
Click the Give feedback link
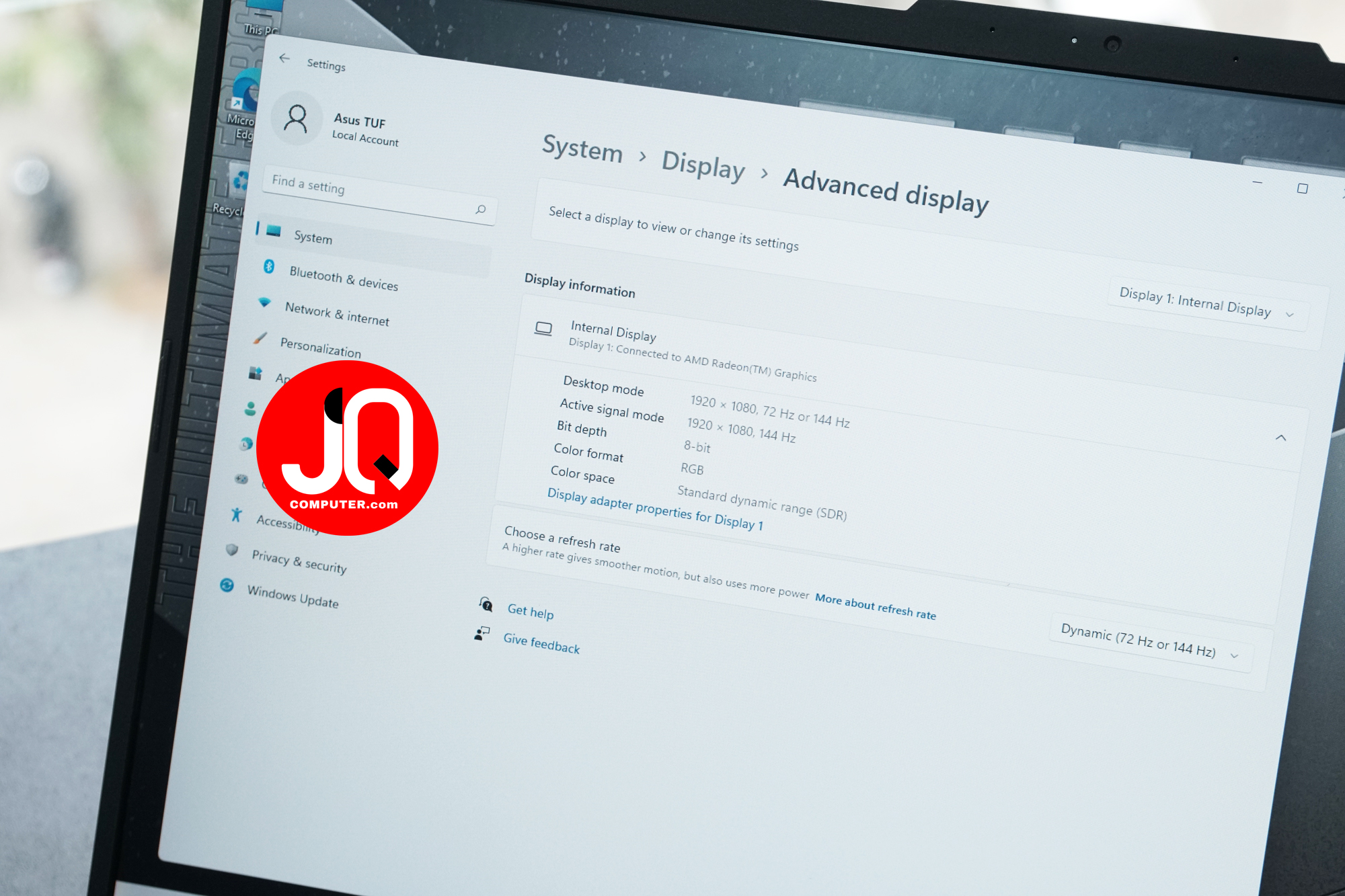(x=541, y=643)
